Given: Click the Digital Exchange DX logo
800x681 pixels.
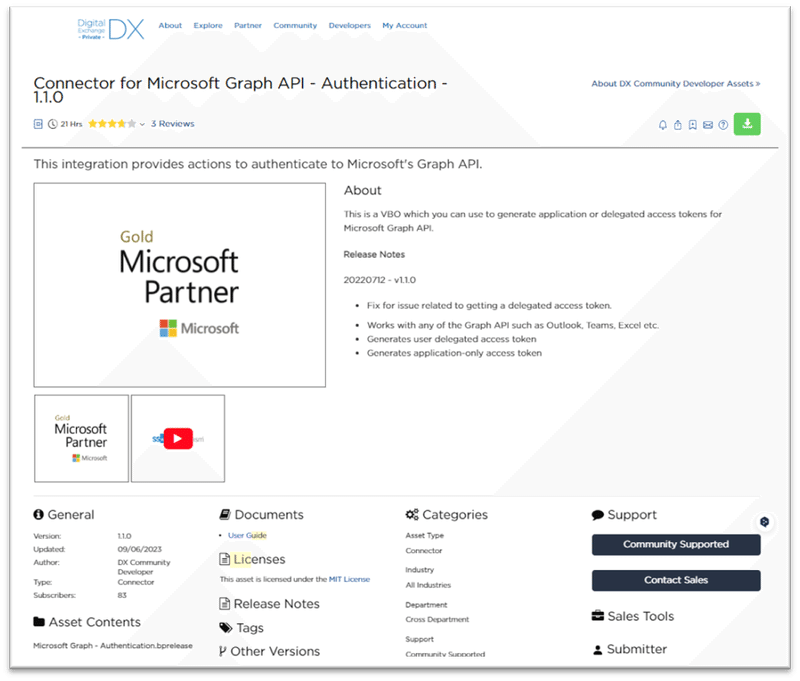Looking at the screenshot, I should pyautogui.click(x=110, y=29).
